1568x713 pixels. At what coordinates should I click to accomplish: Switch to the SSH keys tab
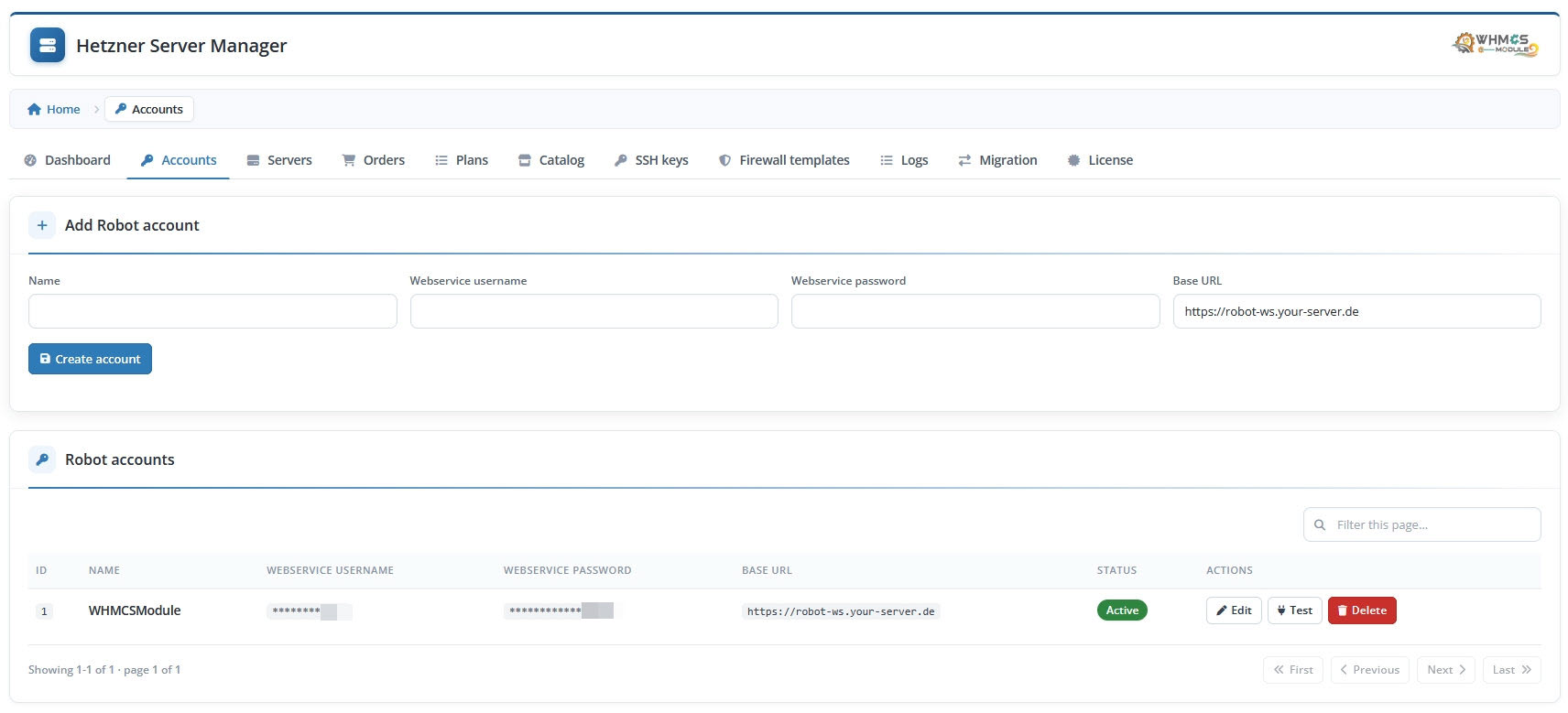point(651,160)
